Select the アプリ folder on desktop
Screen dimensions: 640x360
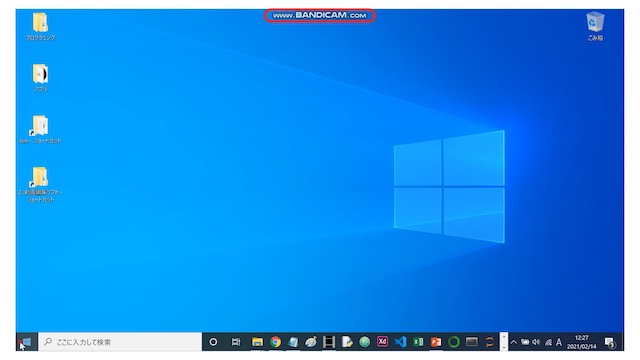[40, 78]
